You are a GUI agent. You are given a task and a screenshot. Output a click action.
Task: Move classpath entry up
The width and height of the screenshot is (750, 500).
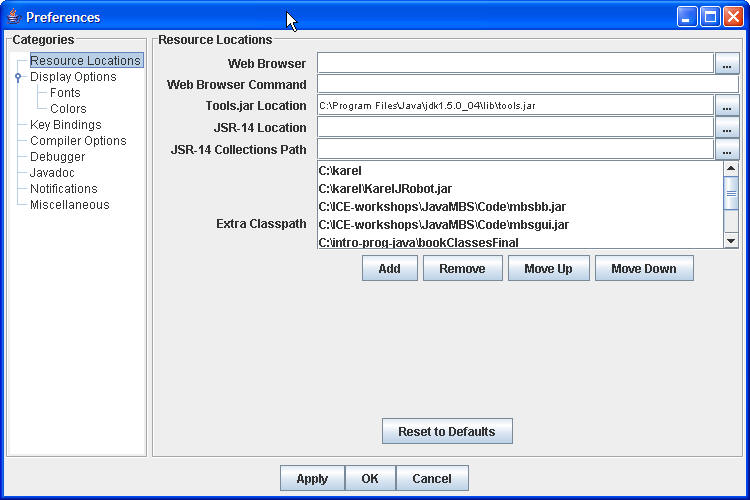pos(548,268)
